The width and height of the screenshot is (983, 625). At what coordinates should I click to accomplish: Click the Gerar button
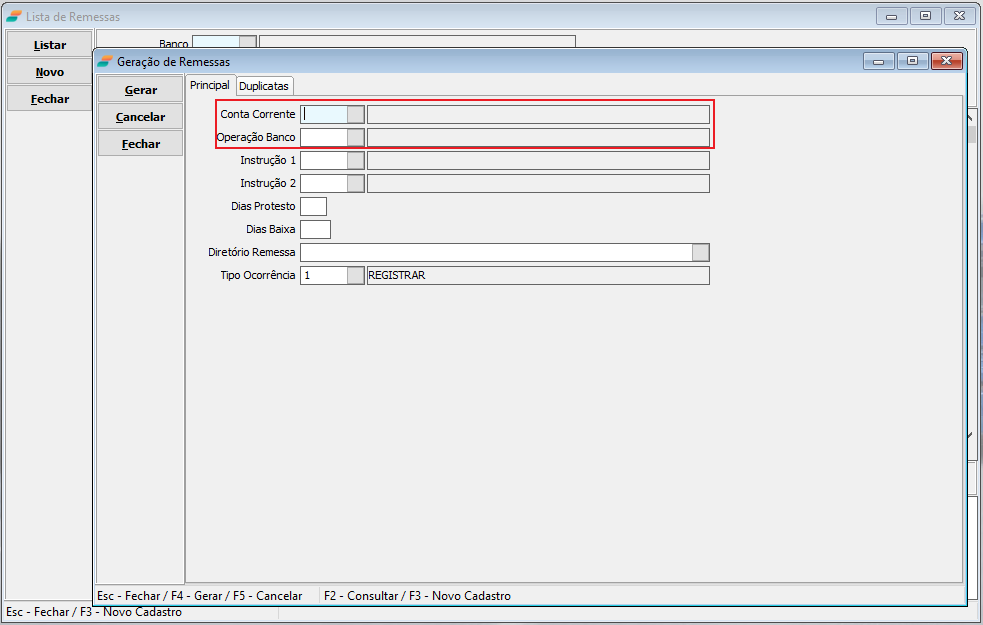[141, 90]
